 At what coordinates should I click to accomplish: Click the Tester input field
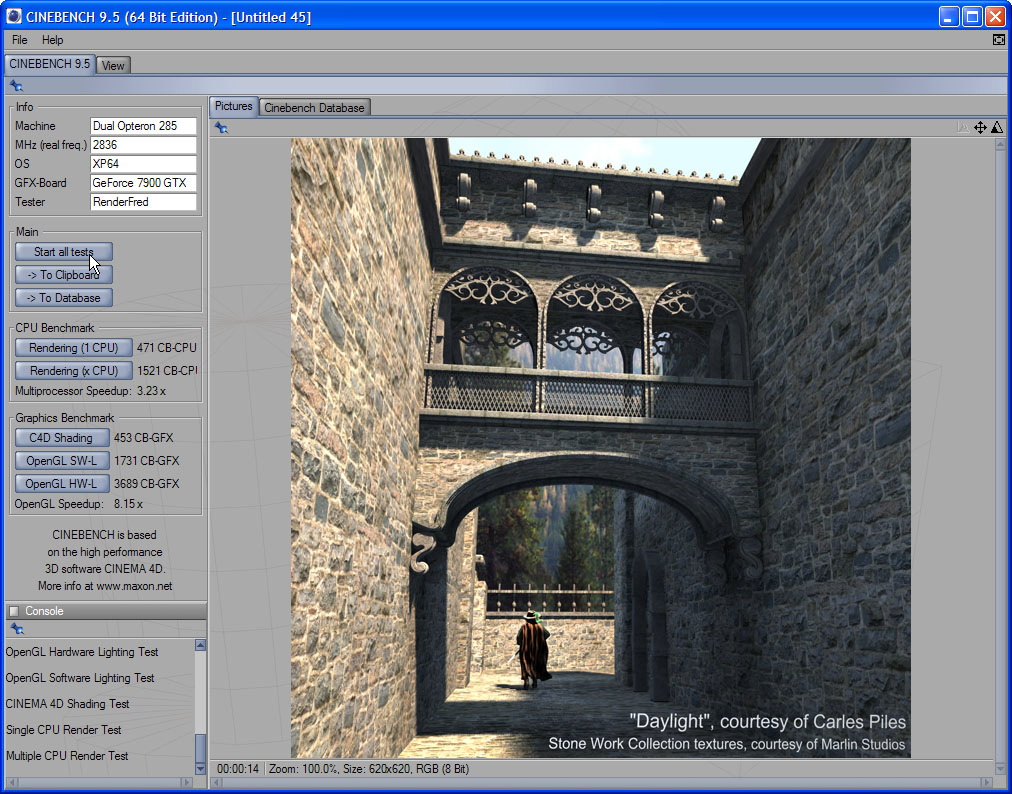pyautogui.click(x=143, y=202)
